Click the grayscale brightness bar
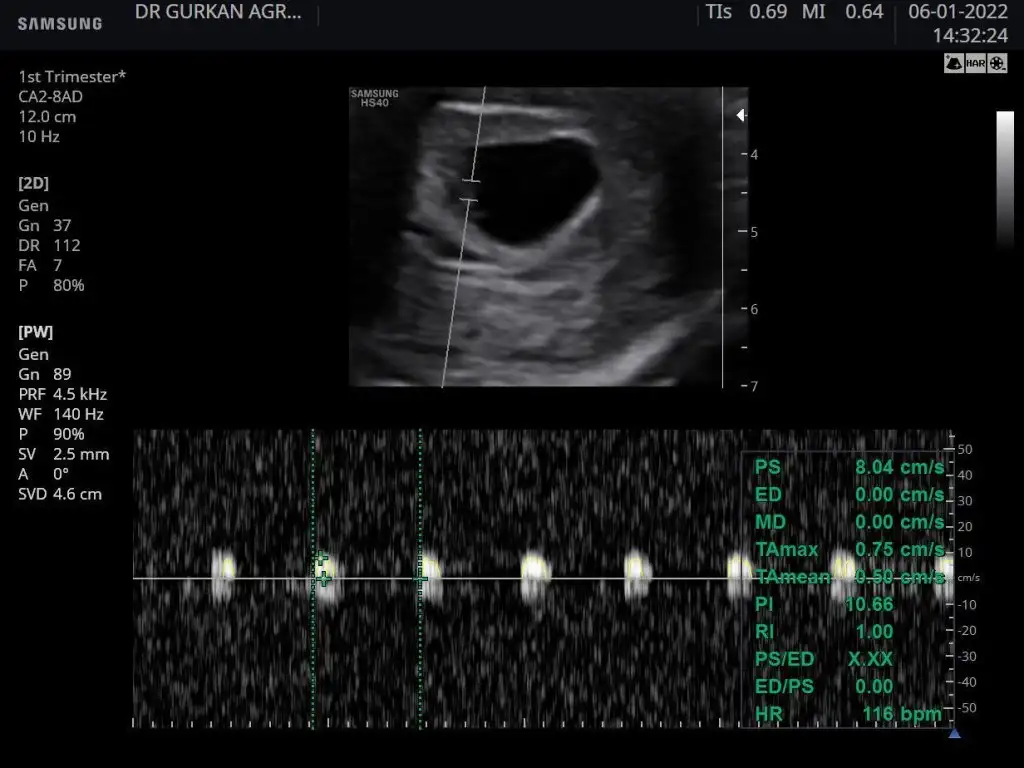 pos(1004,178)
